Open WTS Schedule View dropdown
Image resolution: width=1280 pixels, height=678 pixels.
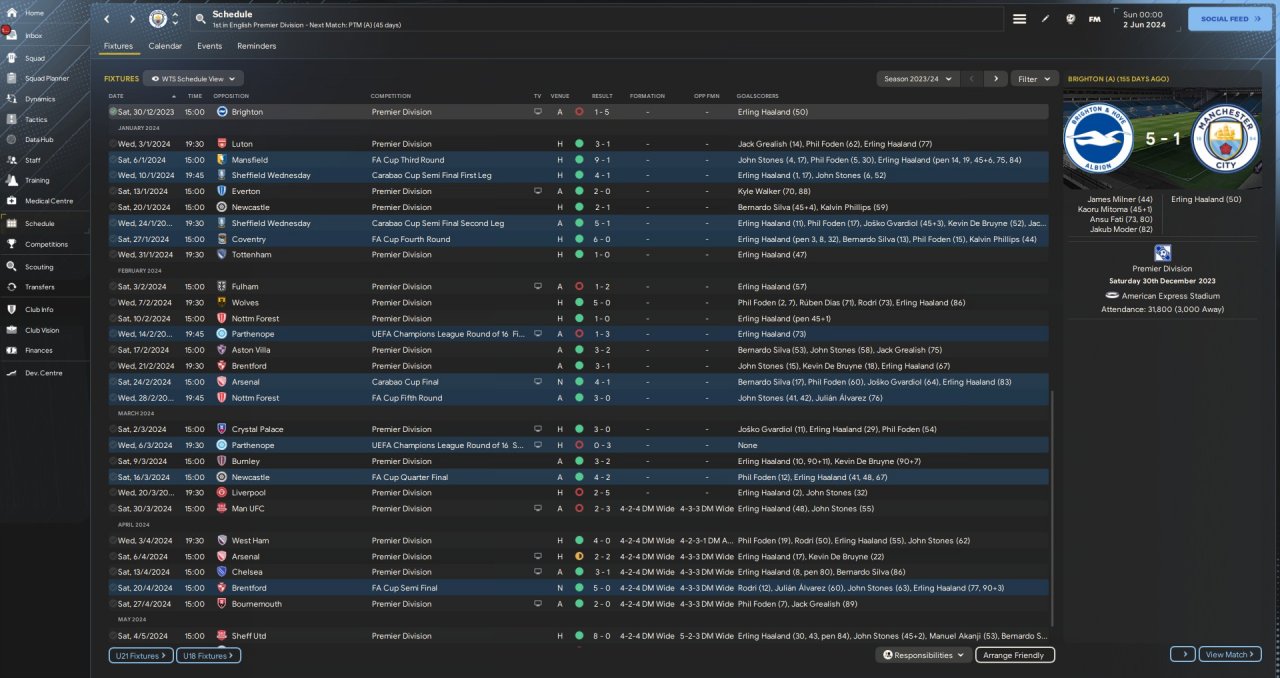point(193,78)
